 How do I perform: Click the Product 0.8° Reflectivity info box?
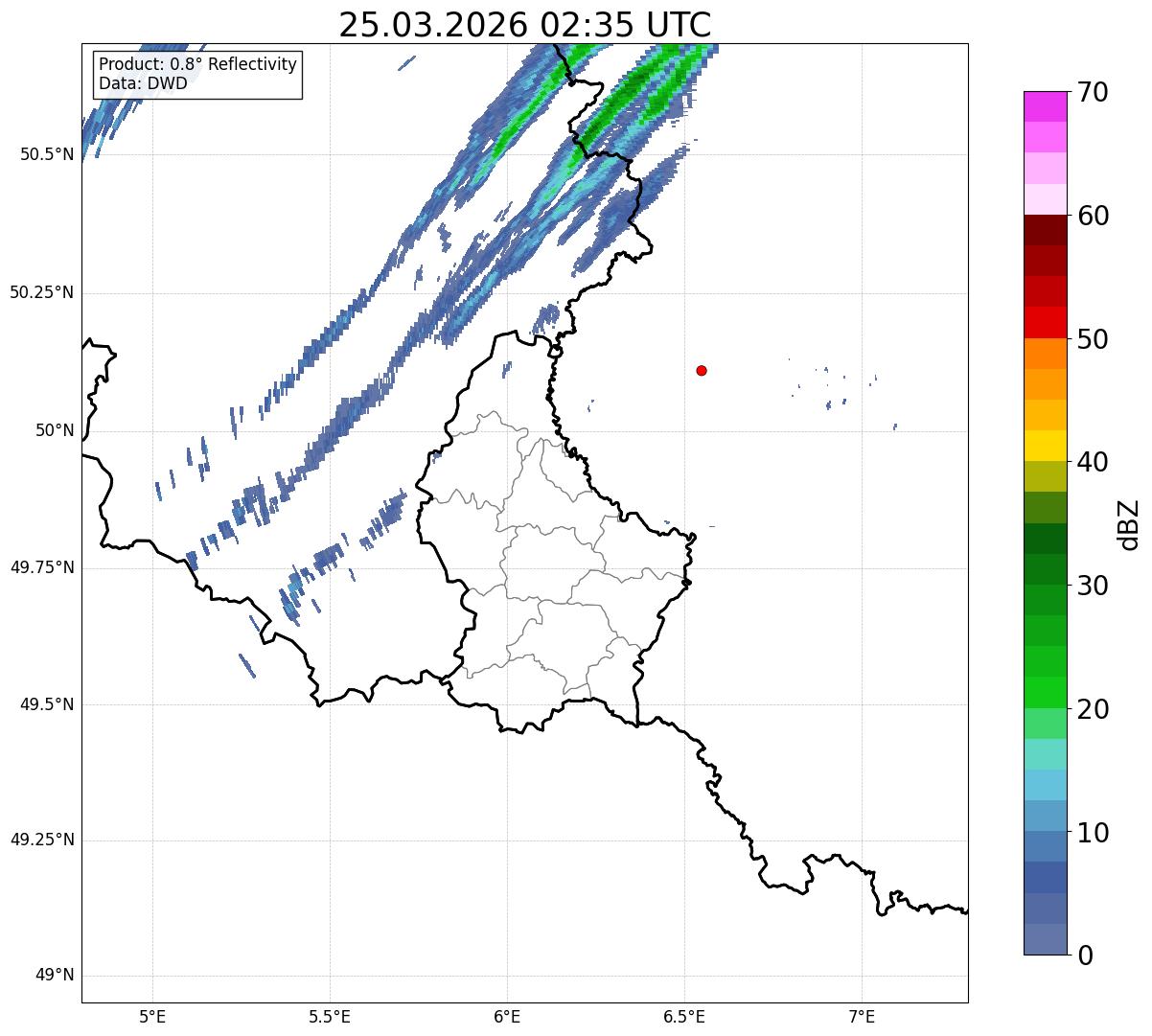(198, 74)
